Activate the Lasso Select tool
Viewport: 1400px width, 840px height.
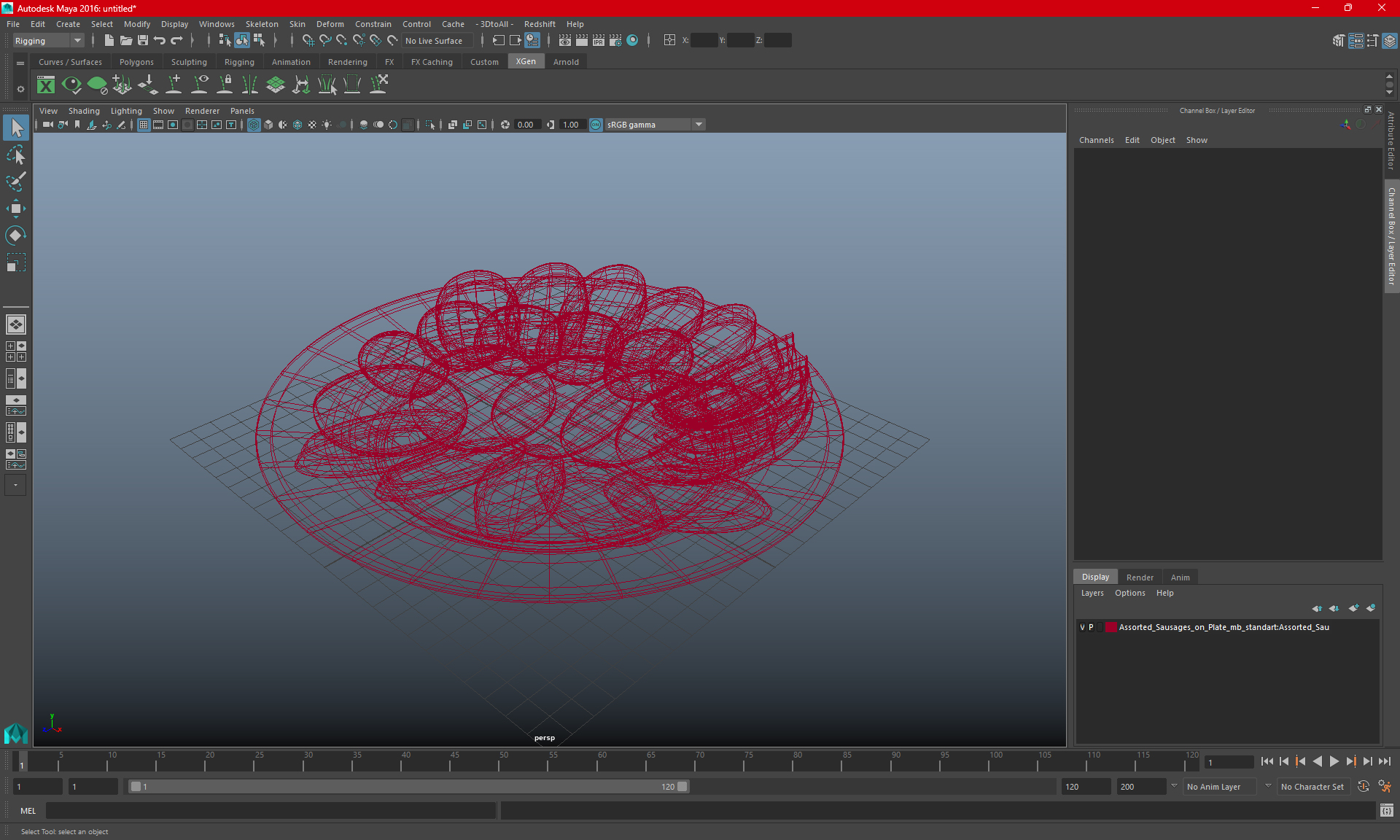tap(16, 155)
